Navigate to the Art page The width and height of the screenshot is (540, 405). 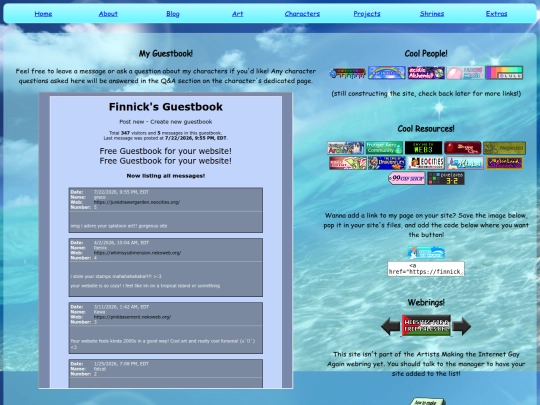point(237,14)
